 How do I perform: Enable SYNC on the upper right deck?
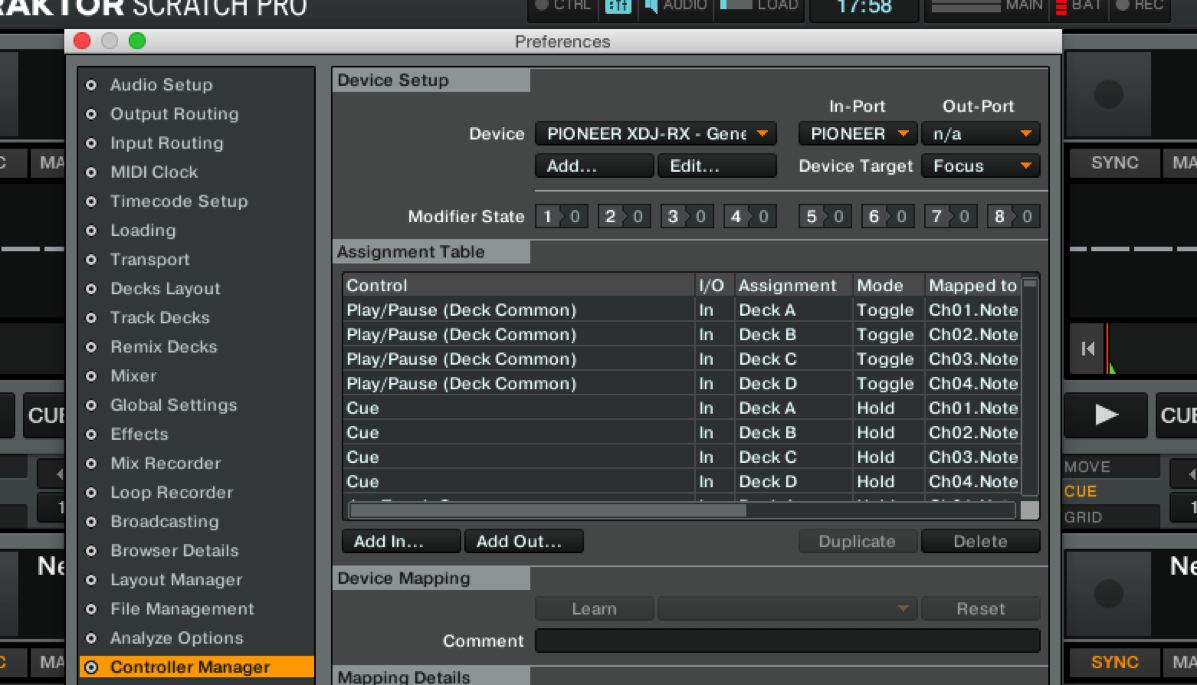pos(1114,163)
